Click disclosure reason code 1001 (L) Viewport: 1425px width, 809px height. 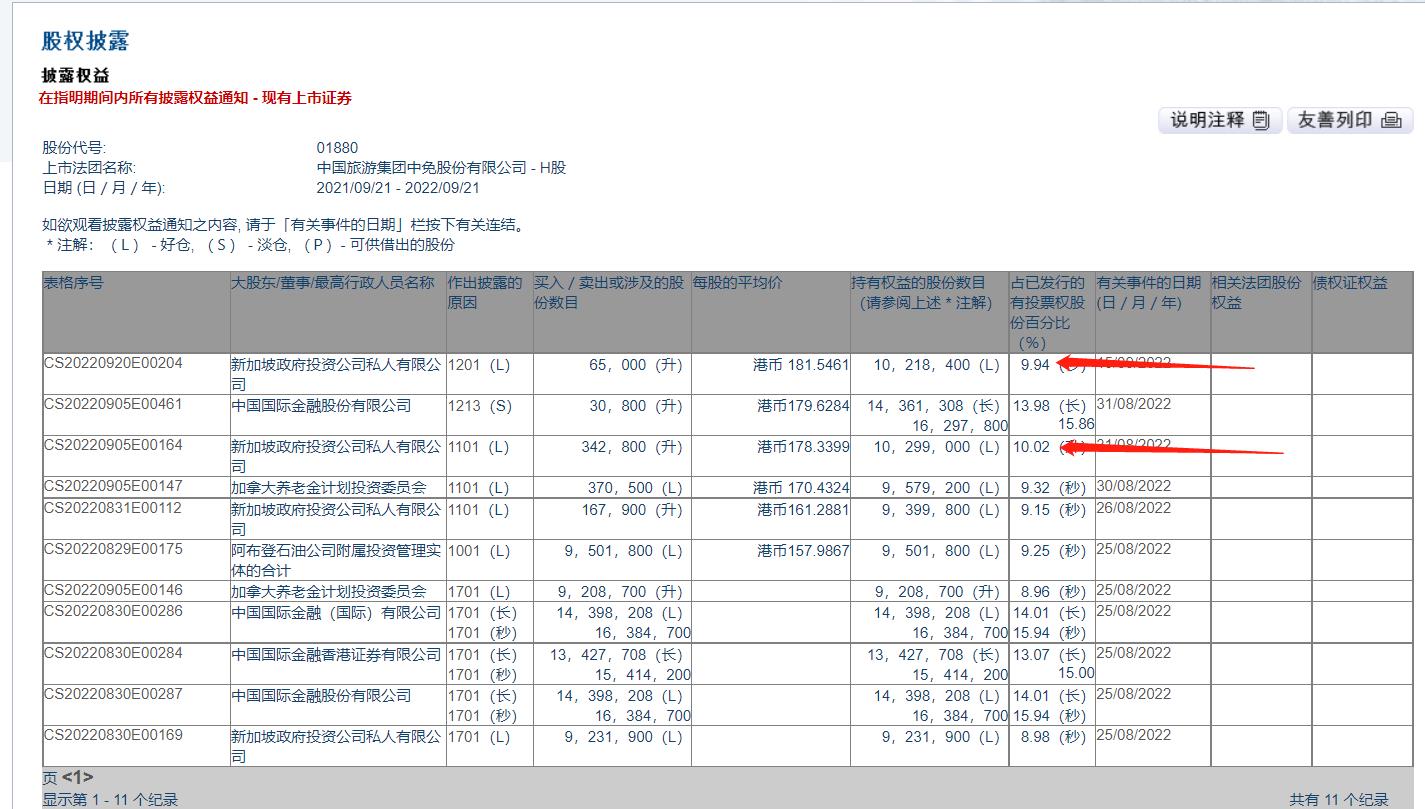pyautogui.click(x=479, y=550)
